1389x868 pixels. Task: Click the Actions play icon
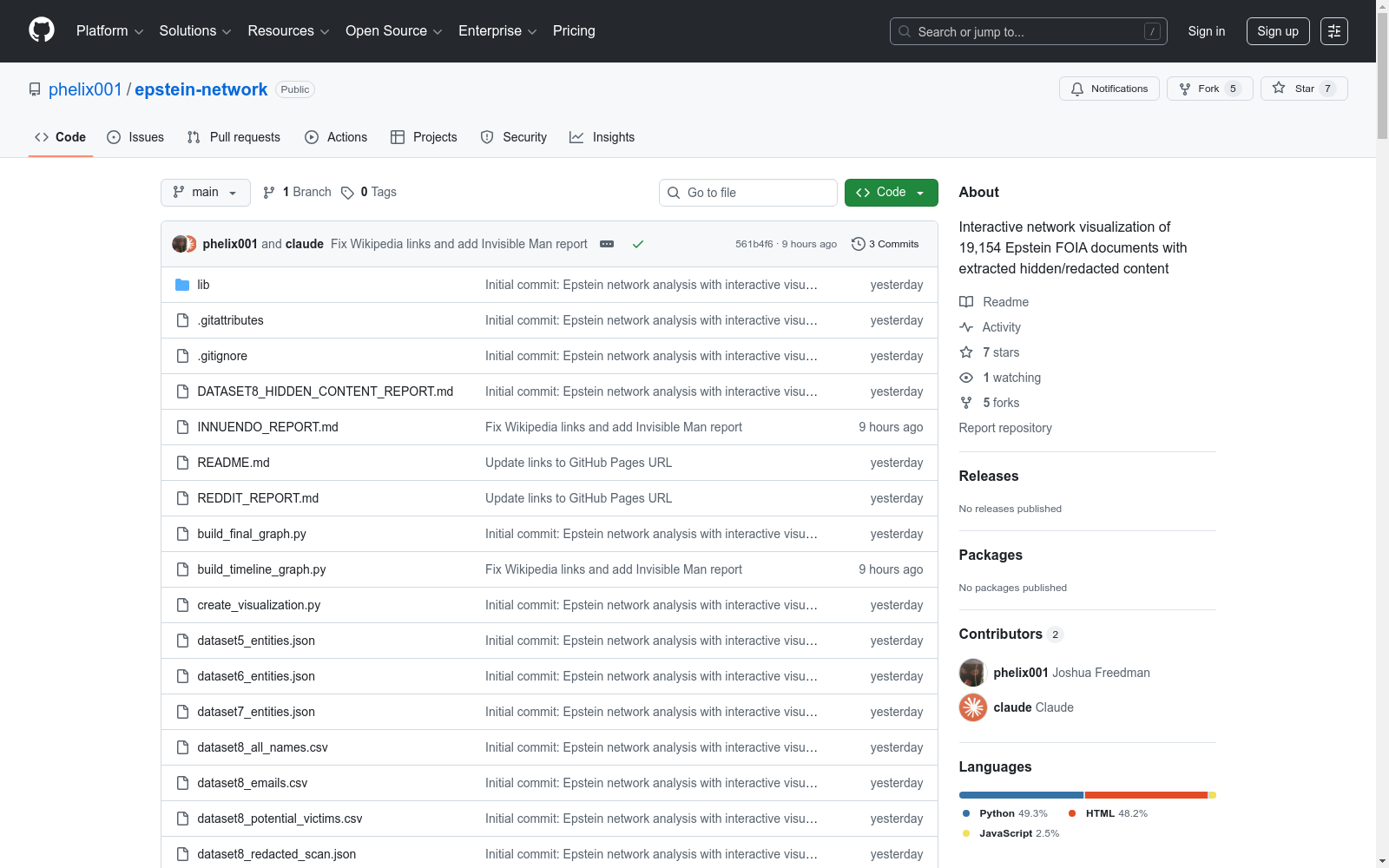point(312,137)
